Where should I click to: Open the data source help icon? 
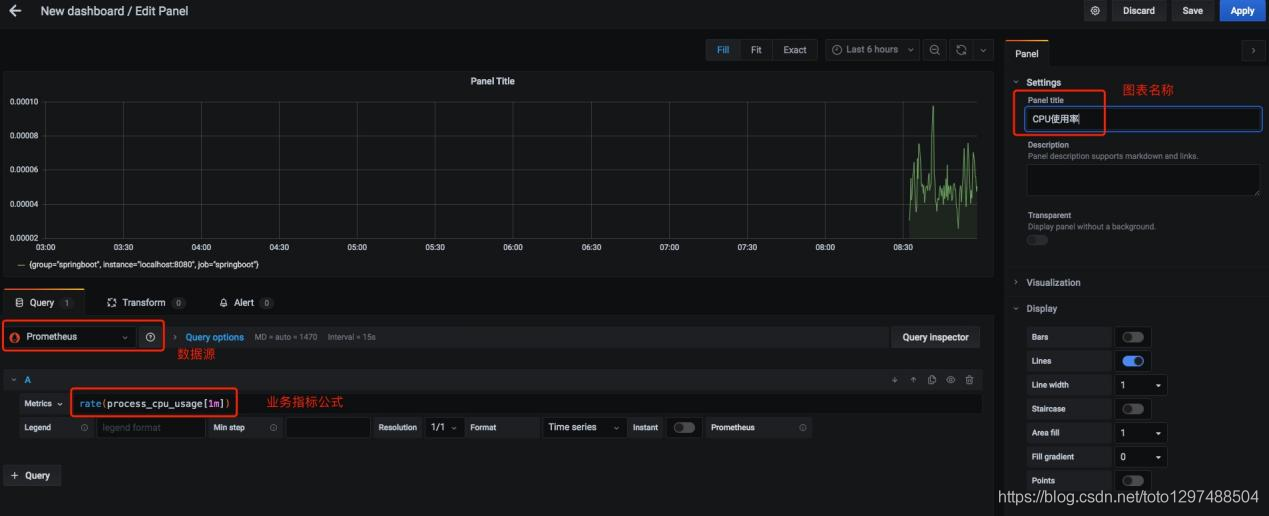click(150, 337)
